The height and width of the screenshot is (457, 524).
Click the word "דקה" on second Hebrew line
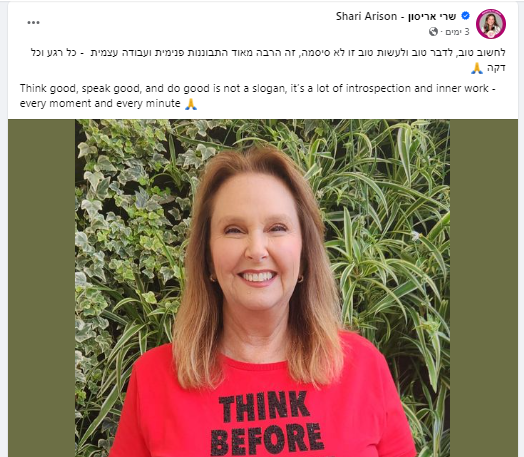coord(496,68)
